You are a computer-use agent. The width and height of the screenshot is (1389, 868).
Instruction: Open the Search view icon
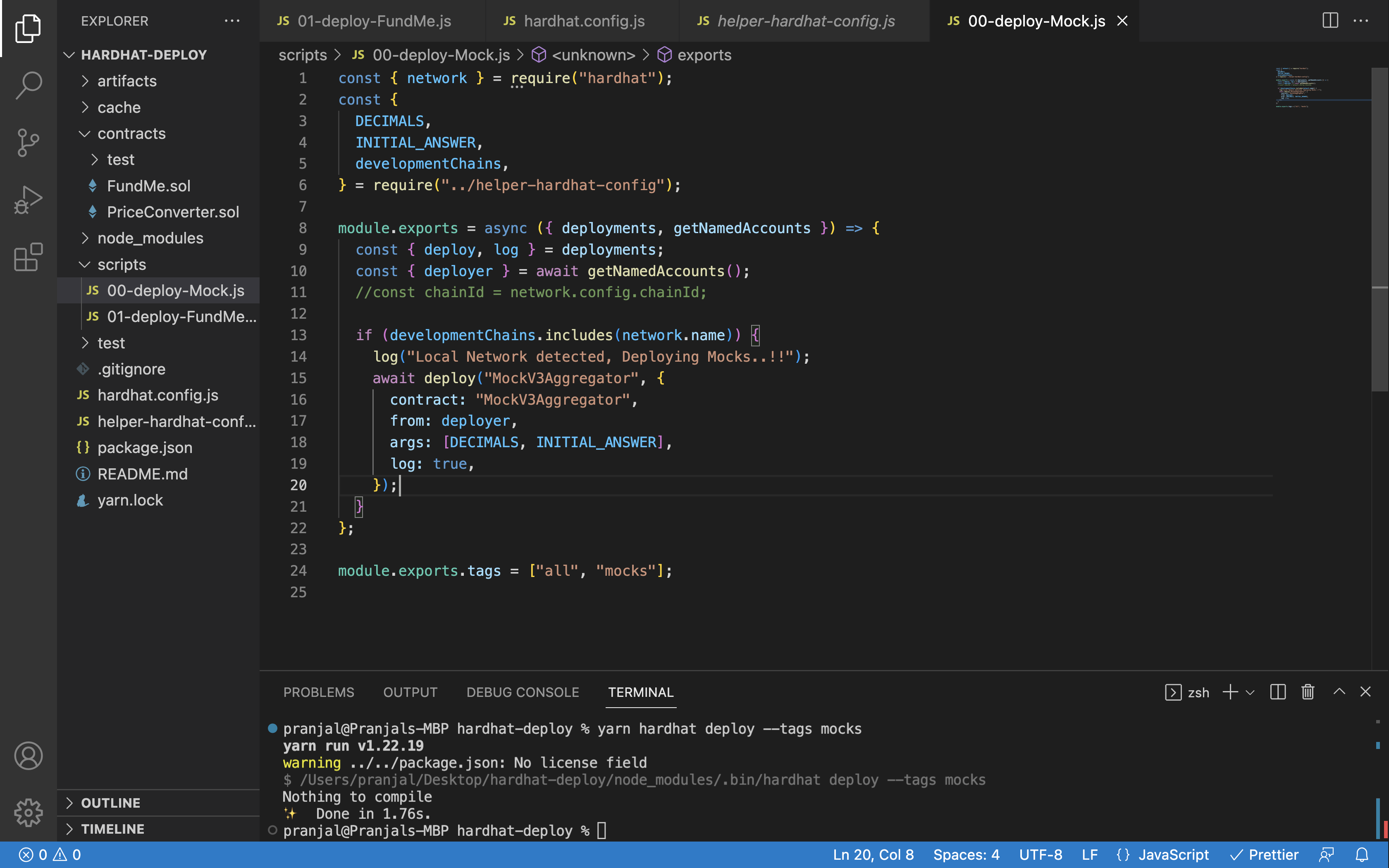pyautogui.click(x=28, y=86)
